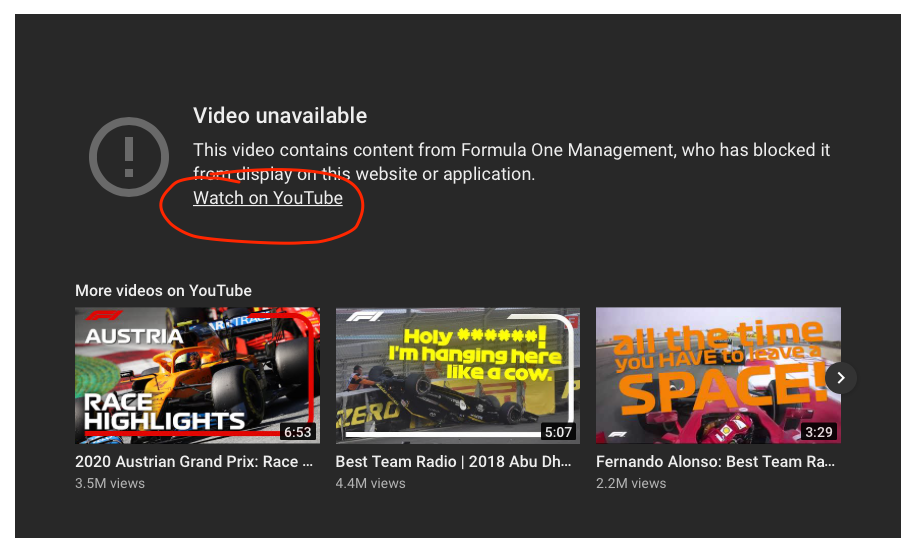Viewport: 910px width, 548px height.
Task: Show next videos with the right arrow
Action: click(841, 377)
